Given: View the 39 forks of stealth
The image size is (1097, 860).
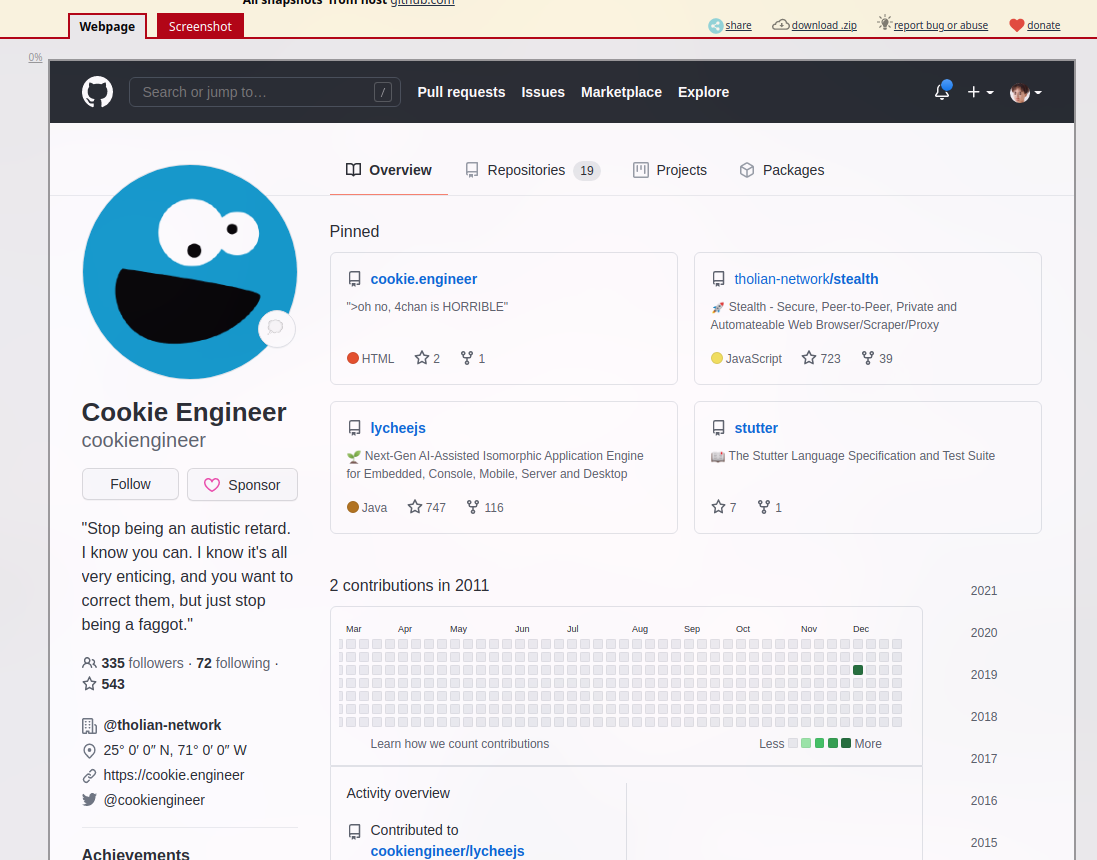Looking at the screenshot, I should point(877,358).
